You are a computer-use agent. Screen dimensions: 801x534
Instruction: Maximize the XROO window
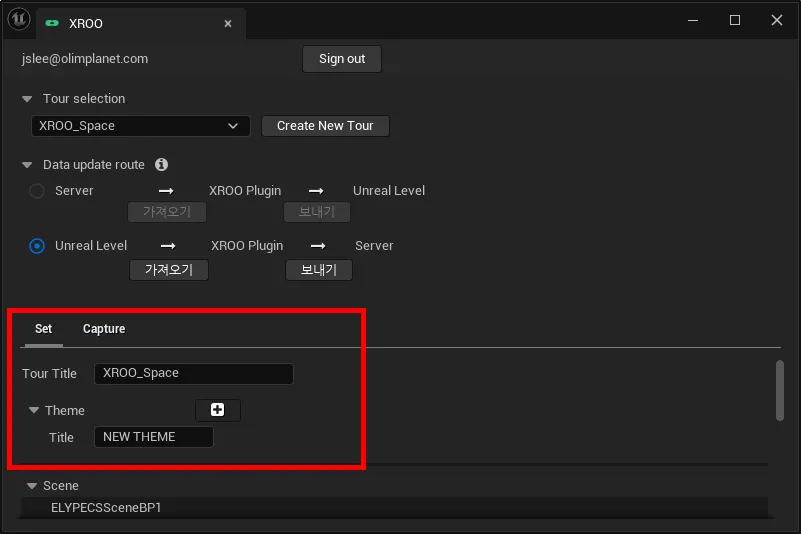pyautogui.click(x=735, y=20)
